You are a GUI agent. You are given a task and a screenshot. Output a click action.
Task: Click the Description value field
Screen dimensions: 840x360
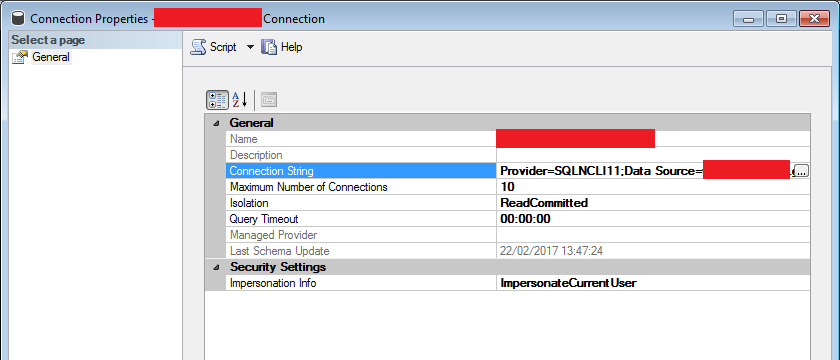pos(653,155)
